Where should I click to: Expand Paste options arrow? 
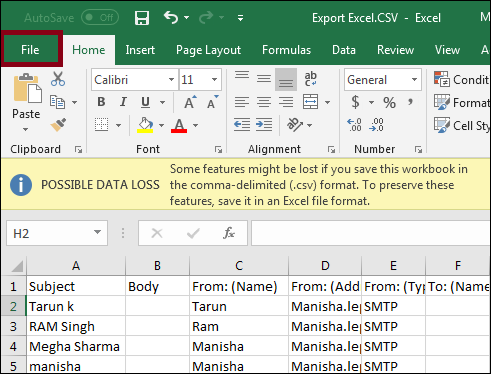pos(26,129)
